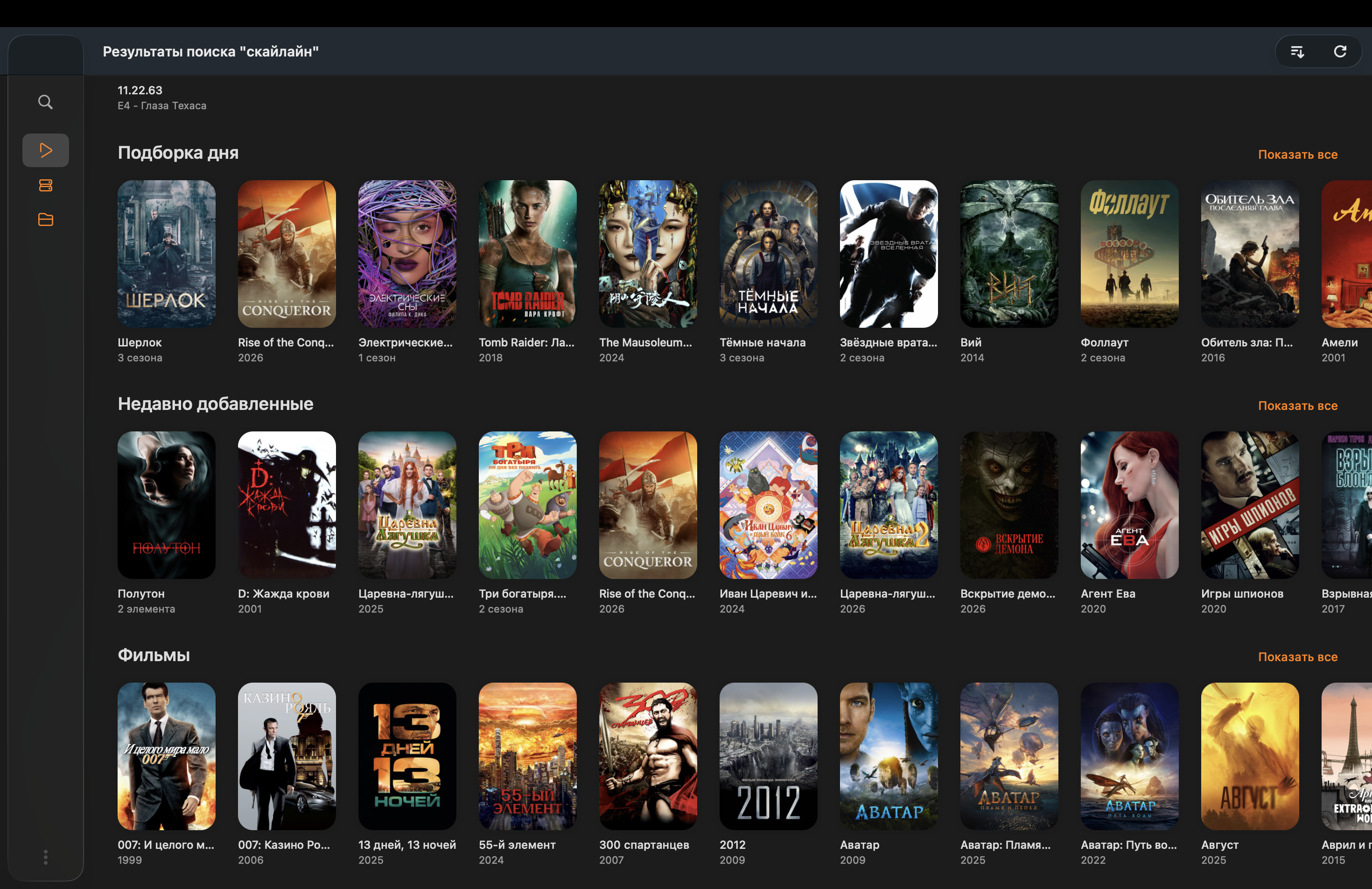
Task: Click the Полутон title label
Action: click(141, 593)
